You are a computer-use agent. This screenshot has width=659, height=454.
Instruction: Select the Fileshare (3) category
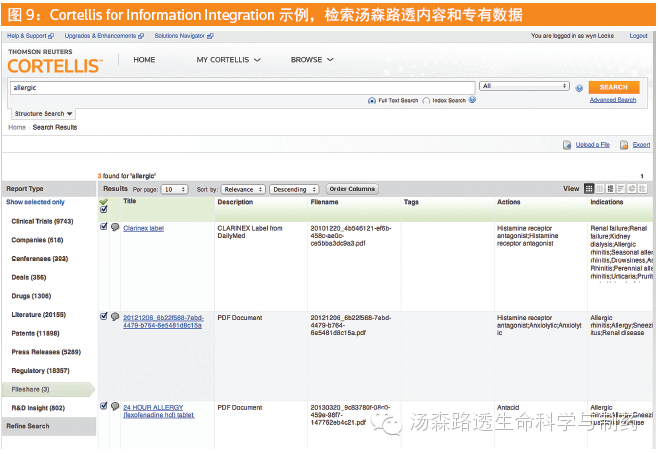coord(48,390)
